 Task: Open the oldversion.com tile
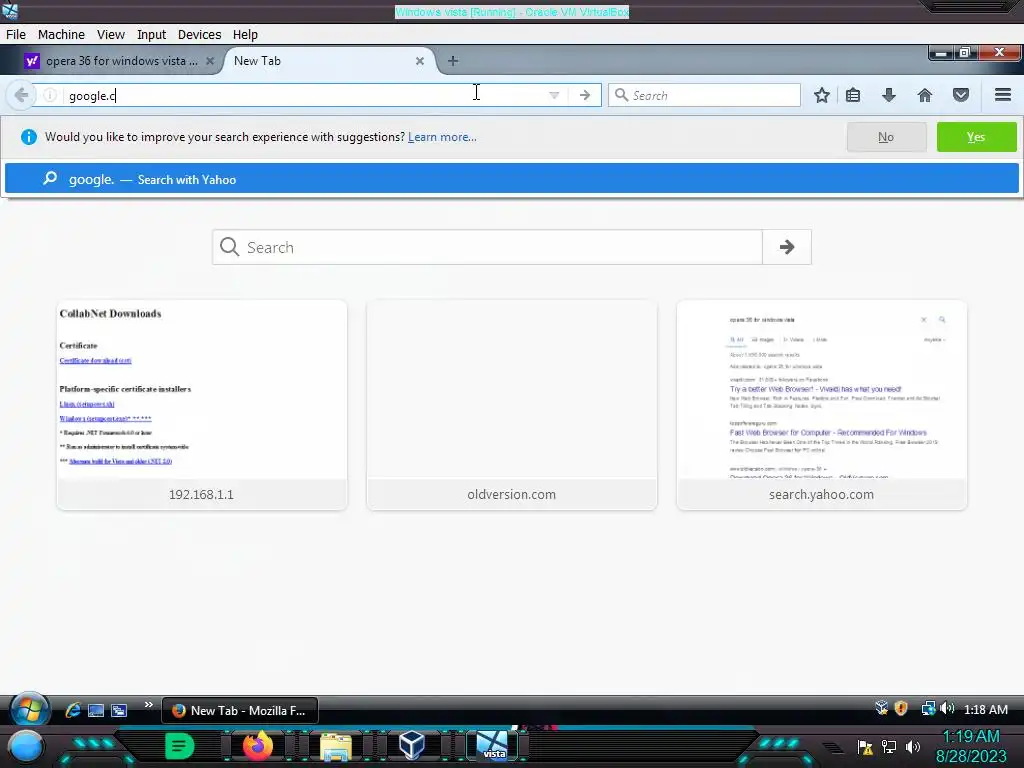[x=512, y=405]
